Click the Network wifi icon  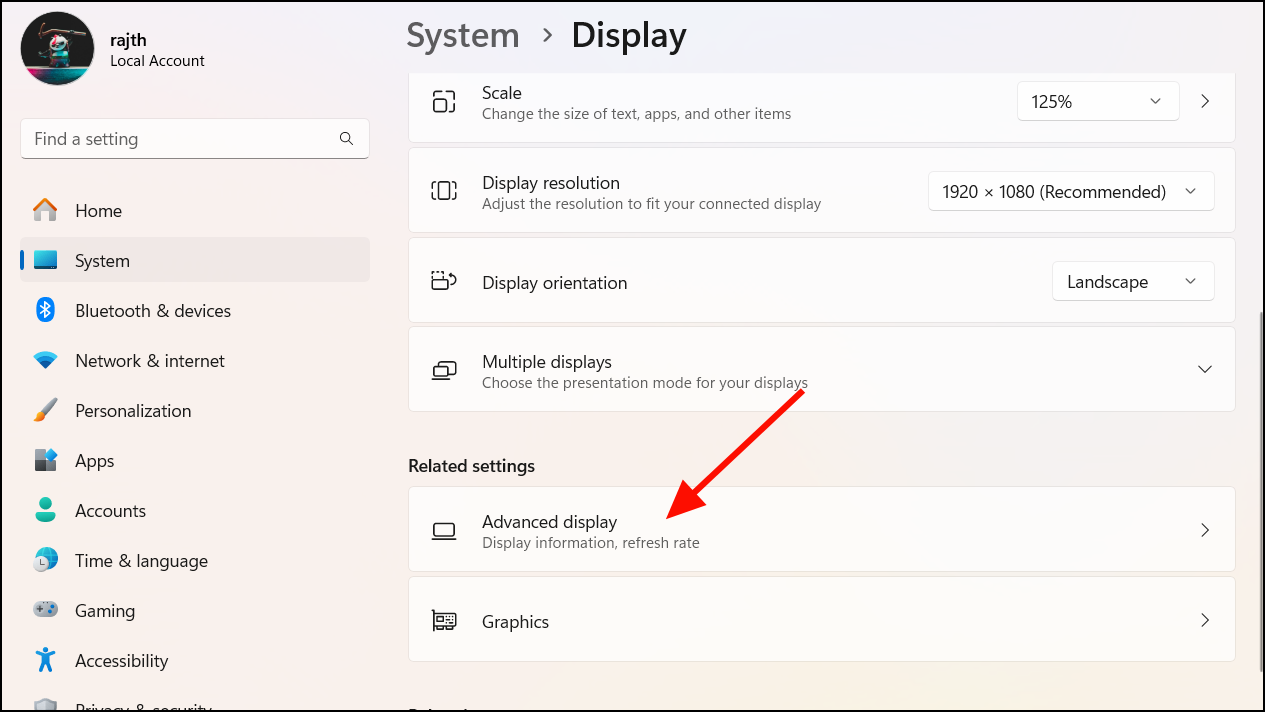pyautogui.click(x=45, y=360)
